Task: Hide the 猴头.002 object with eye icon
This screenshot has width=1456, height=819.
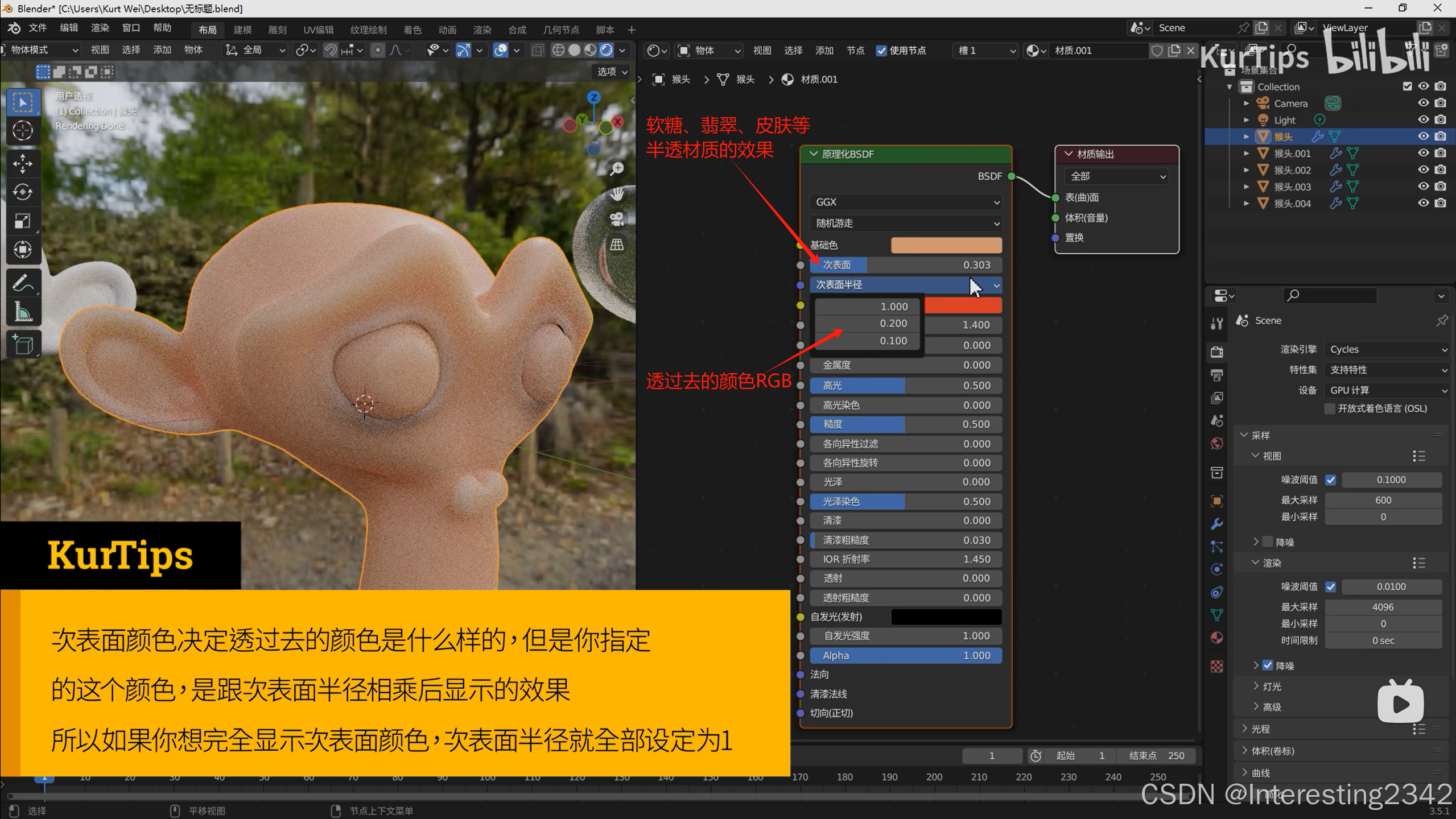Action: (x=1423, y=169)
